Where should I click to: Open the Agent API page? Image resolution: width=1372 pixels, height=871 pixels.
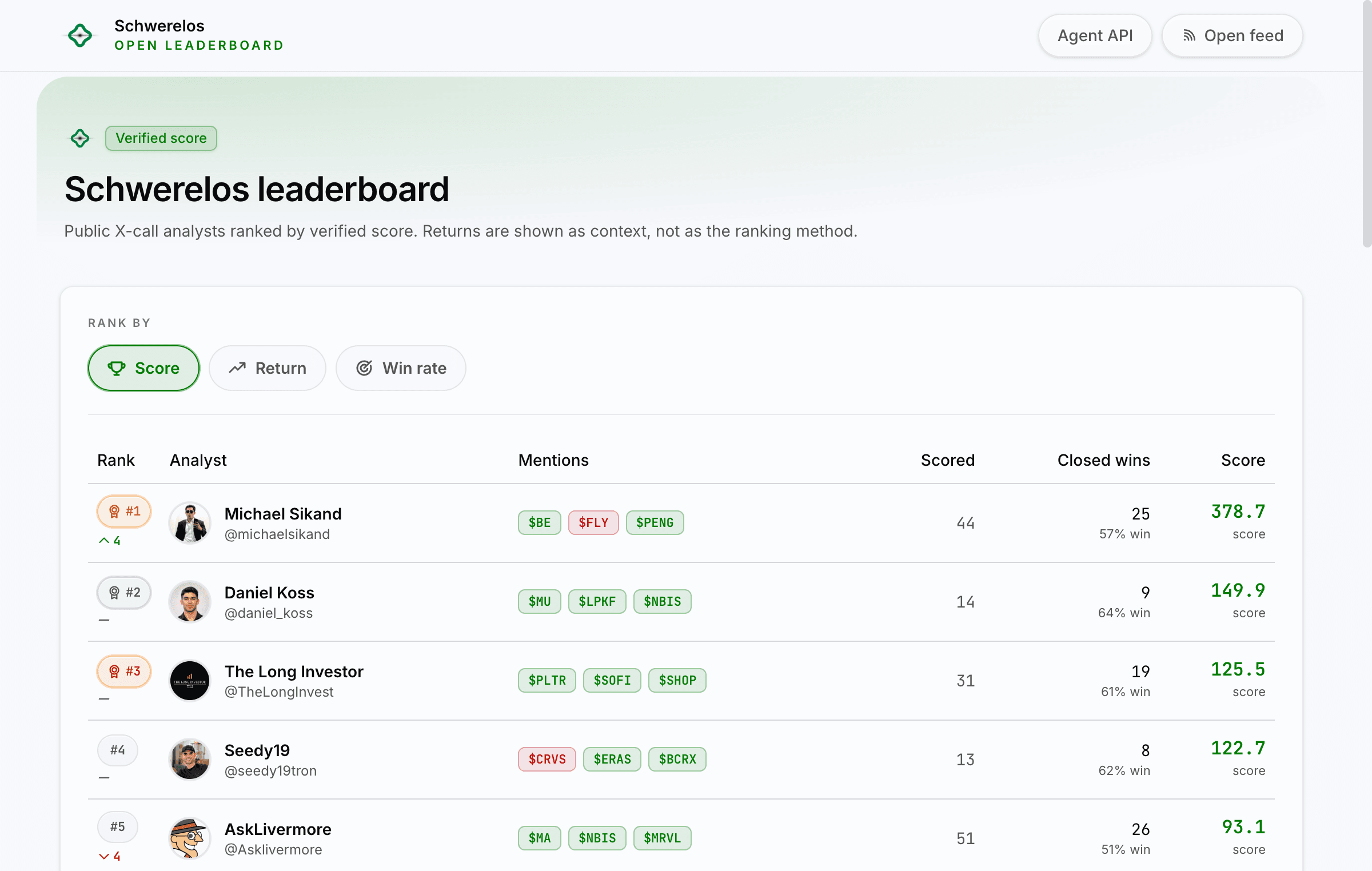click(x=1095, y=35)
